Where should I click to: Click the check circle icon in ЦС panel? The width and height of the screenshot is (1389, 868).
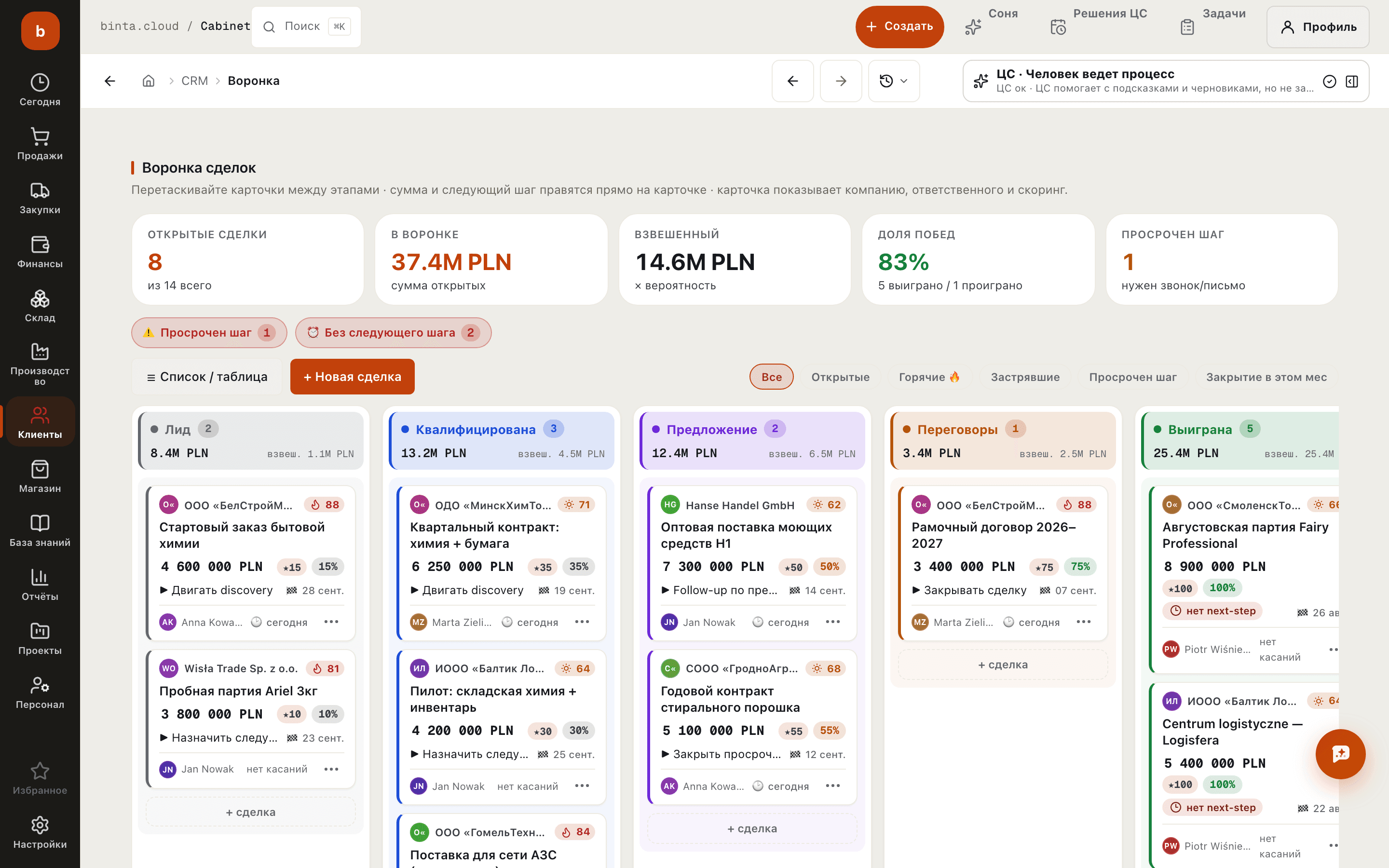pos(1329,81)
